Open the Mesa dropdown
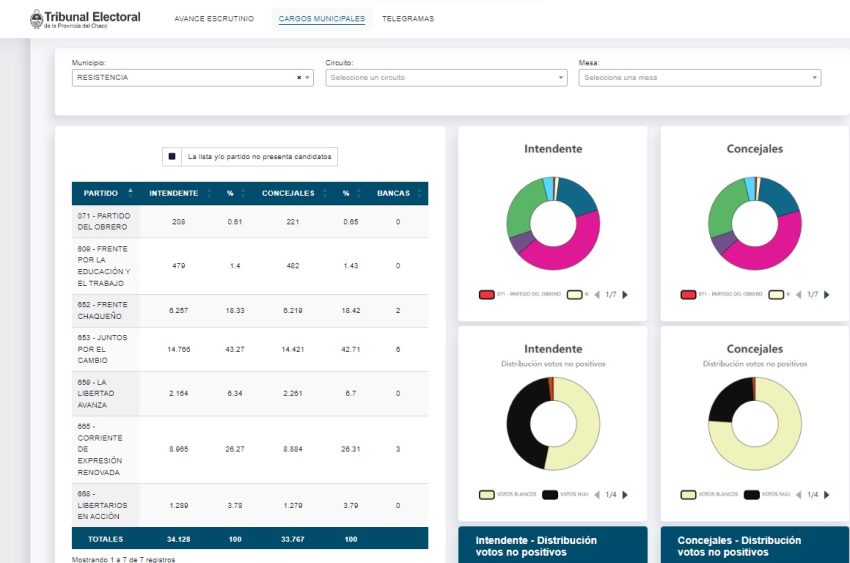This screenshot has width=850, height=563. (699, 78)
